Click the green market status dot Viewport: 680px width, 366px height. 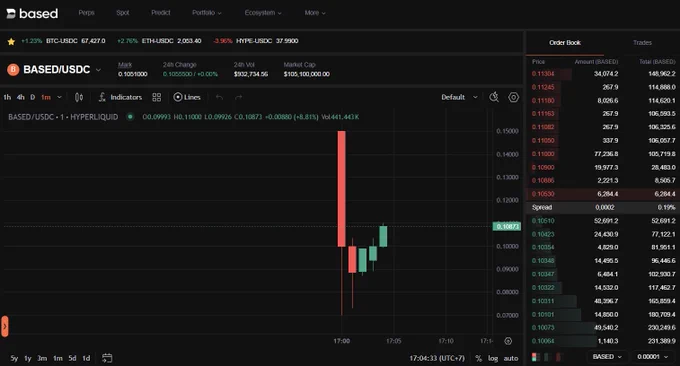pos(130,117)
